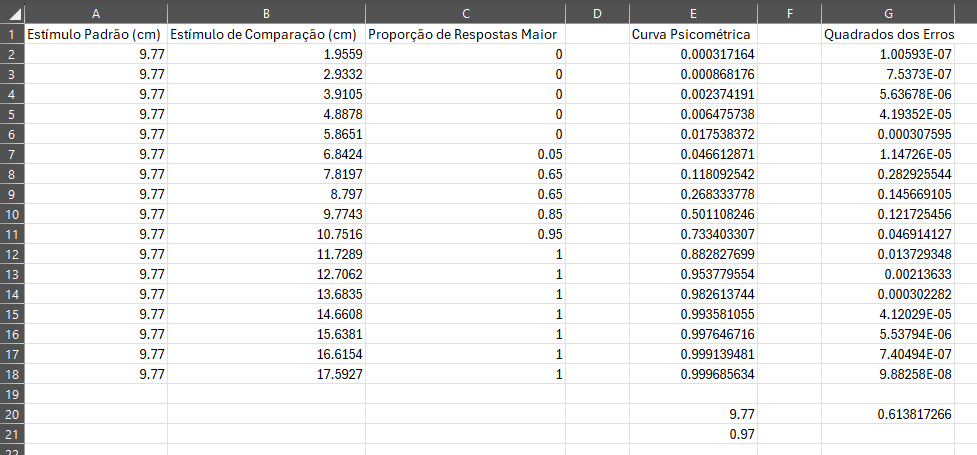Select cell with value 15.6381
Viewport: 977px width, 455px height.
266,333
